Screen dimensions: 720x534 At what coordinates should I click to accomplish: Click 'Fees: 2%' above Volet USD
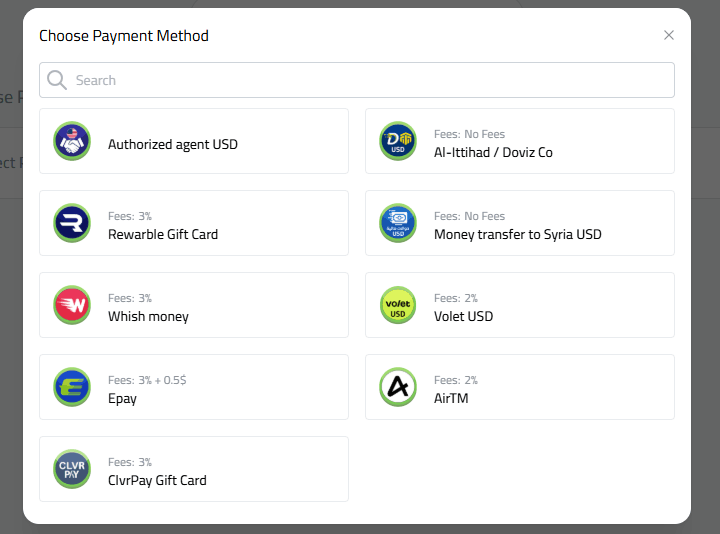tap(456, 298)
